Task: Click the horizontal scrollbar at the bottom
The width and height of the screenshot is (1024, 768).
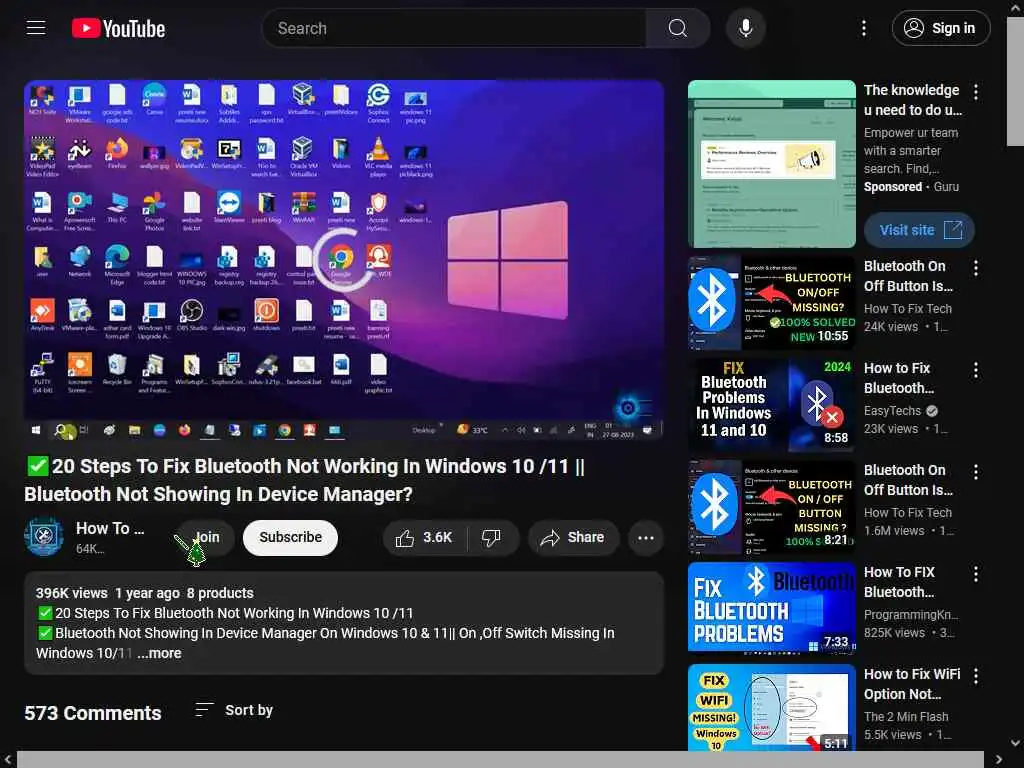Action: tap(500, 760)
